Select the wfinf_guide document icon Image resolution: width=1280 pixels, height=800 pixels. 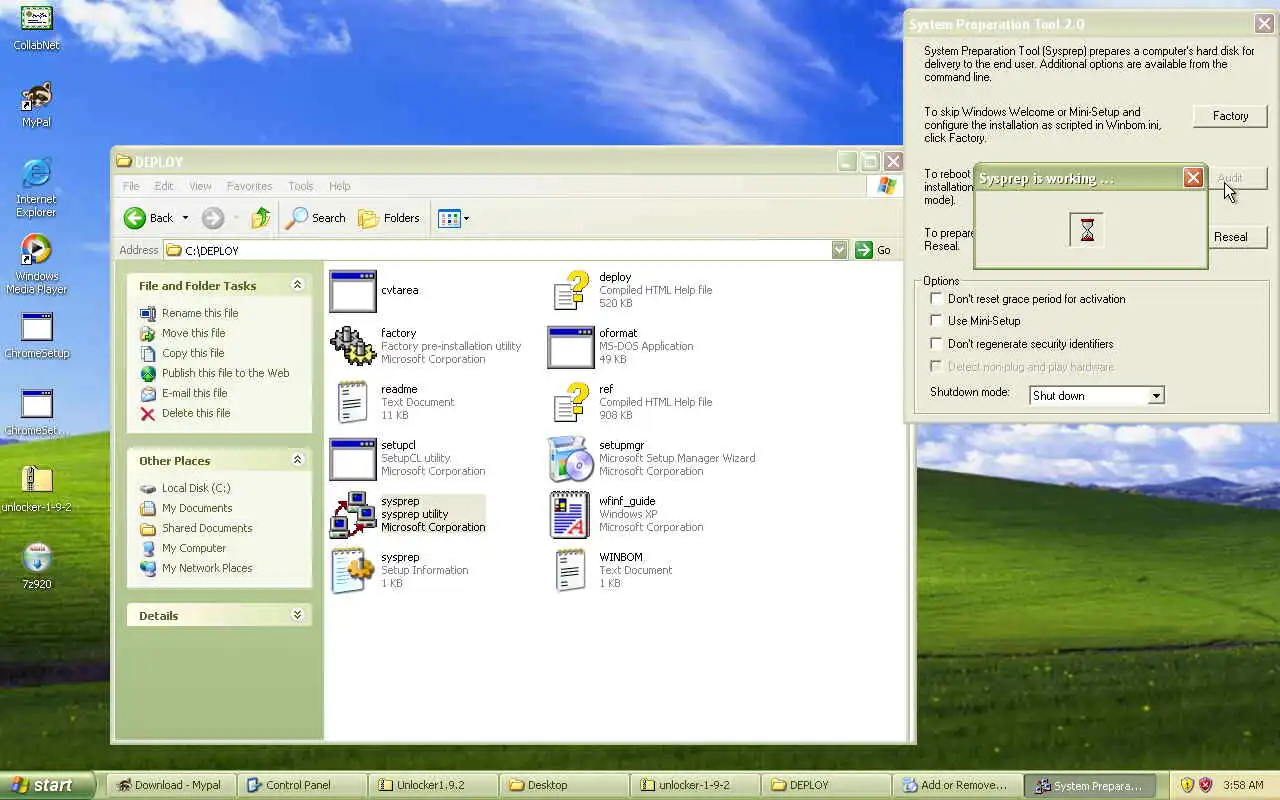571,514
